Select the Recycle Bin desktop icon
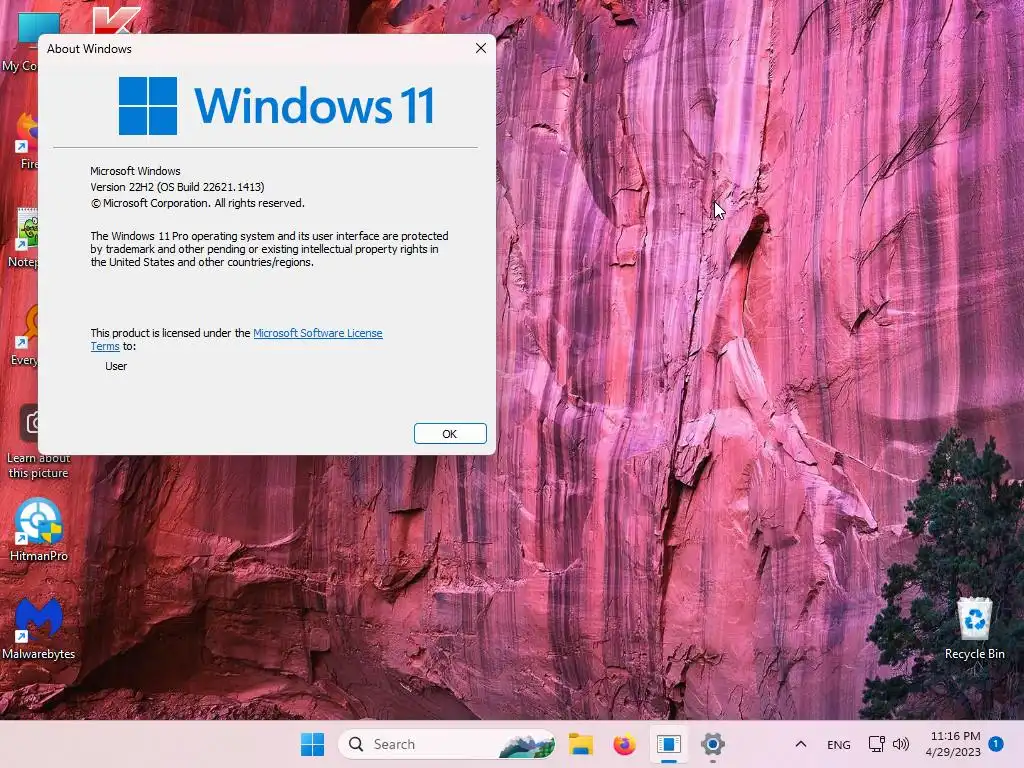Image resolution: width=1024 pixels, height=768 pixels. point(974,628)
